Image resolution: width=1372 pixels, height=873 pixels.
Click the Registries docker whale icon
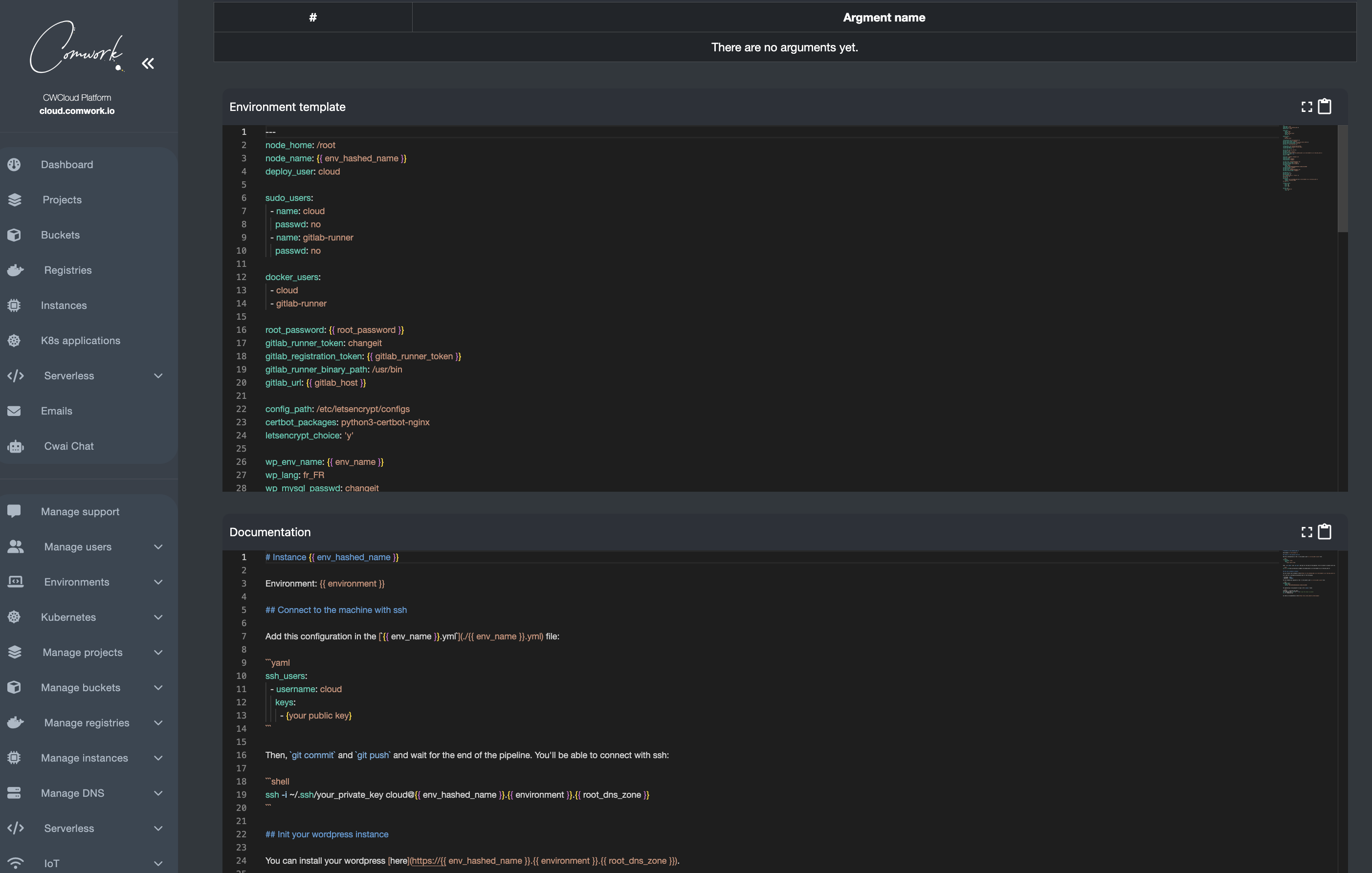[15, 270]
